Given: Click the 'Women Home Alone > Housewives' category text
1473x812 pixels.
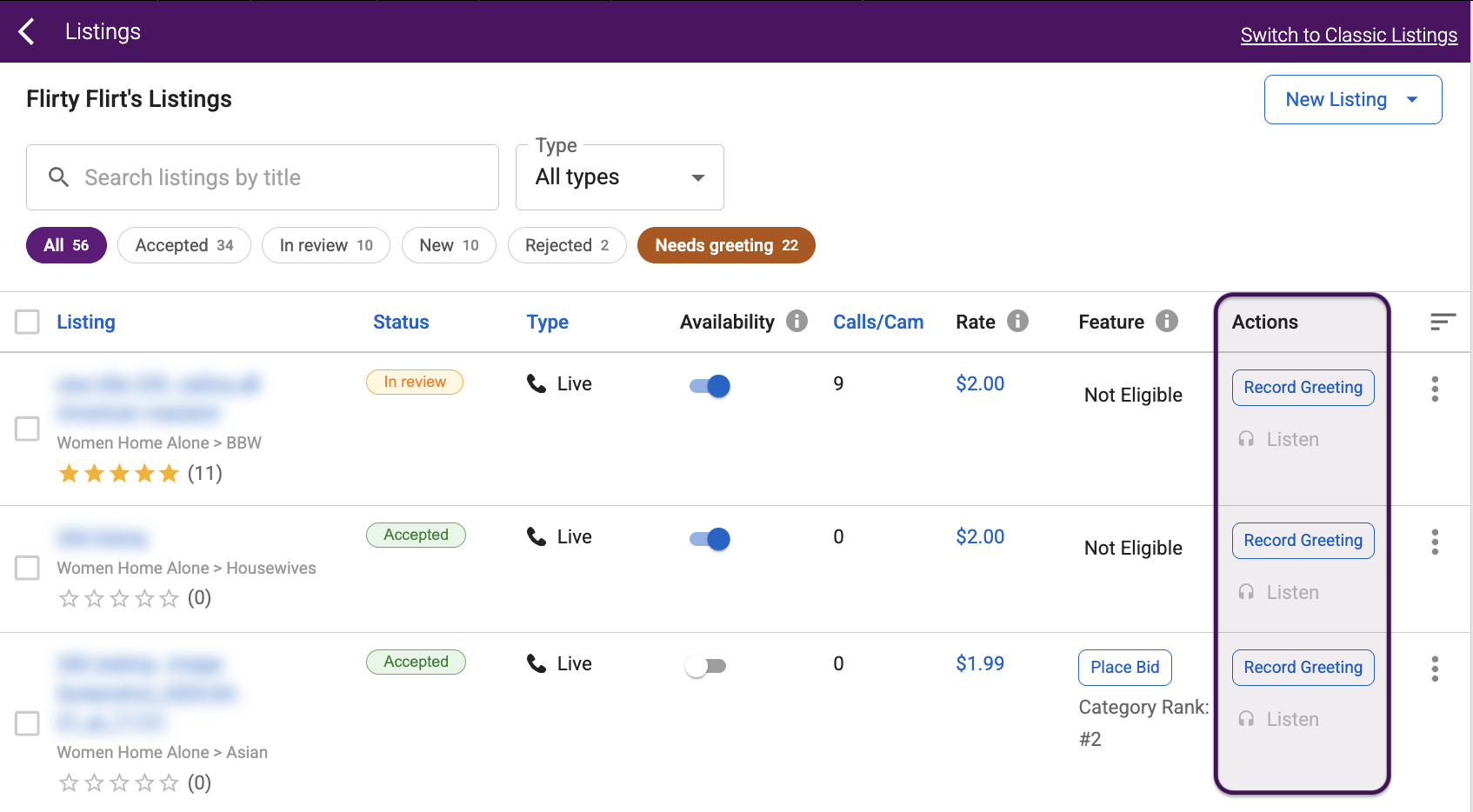Looking at the screenshot, I should click(186, 568).
